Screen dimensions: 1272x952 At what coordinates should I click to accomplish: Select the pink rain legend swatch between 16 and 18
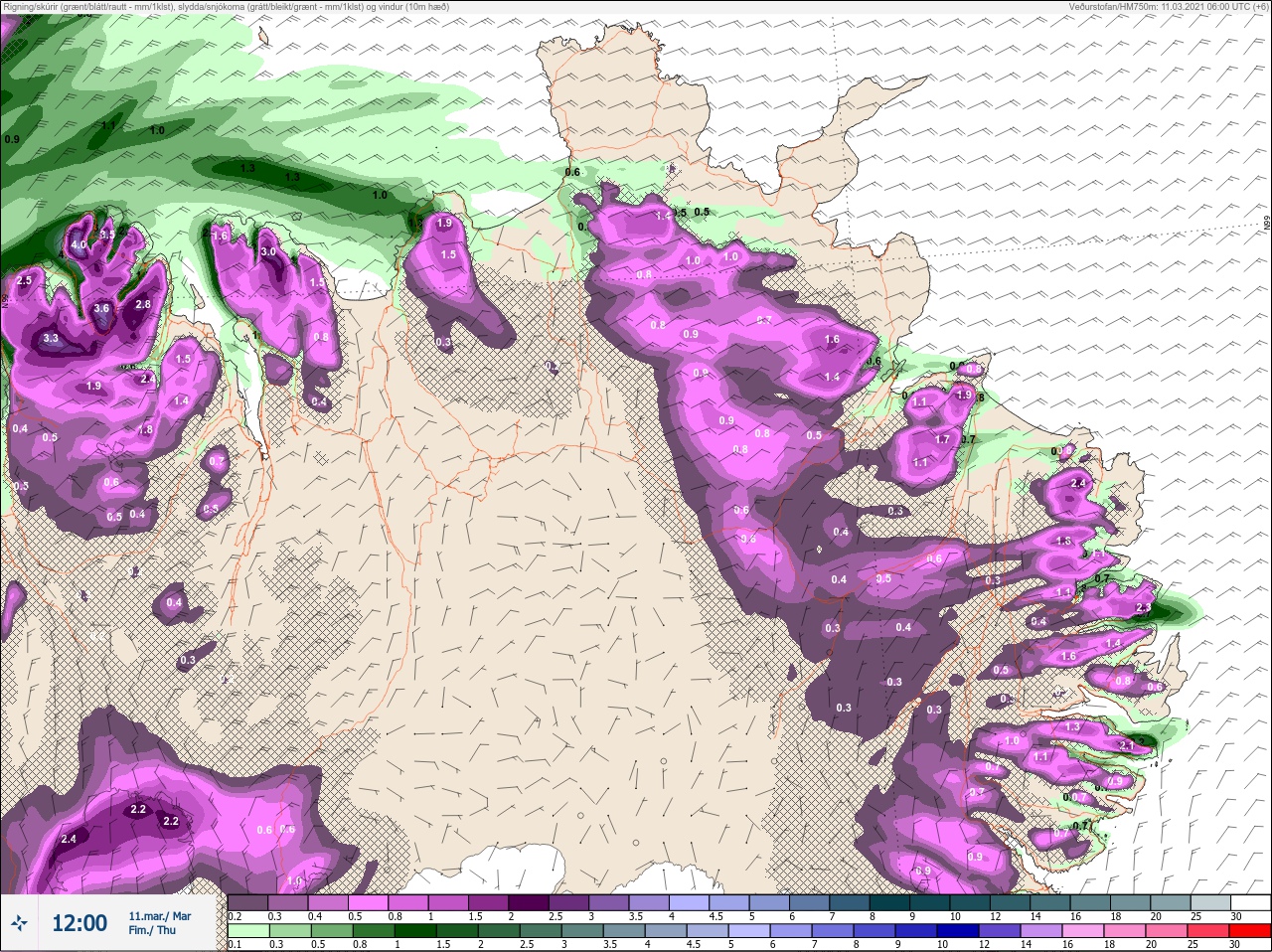pyautogui.click(x=1082, y=931)
